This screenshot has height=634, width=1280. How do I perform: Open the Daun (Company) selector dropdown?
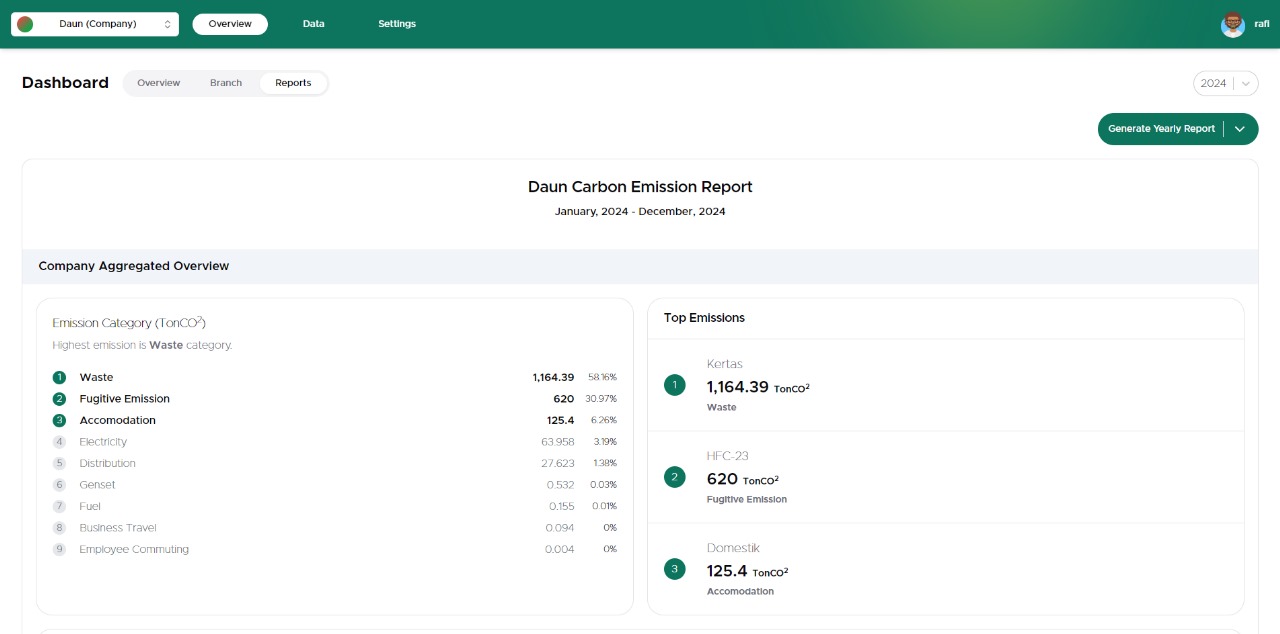point(96,24)
